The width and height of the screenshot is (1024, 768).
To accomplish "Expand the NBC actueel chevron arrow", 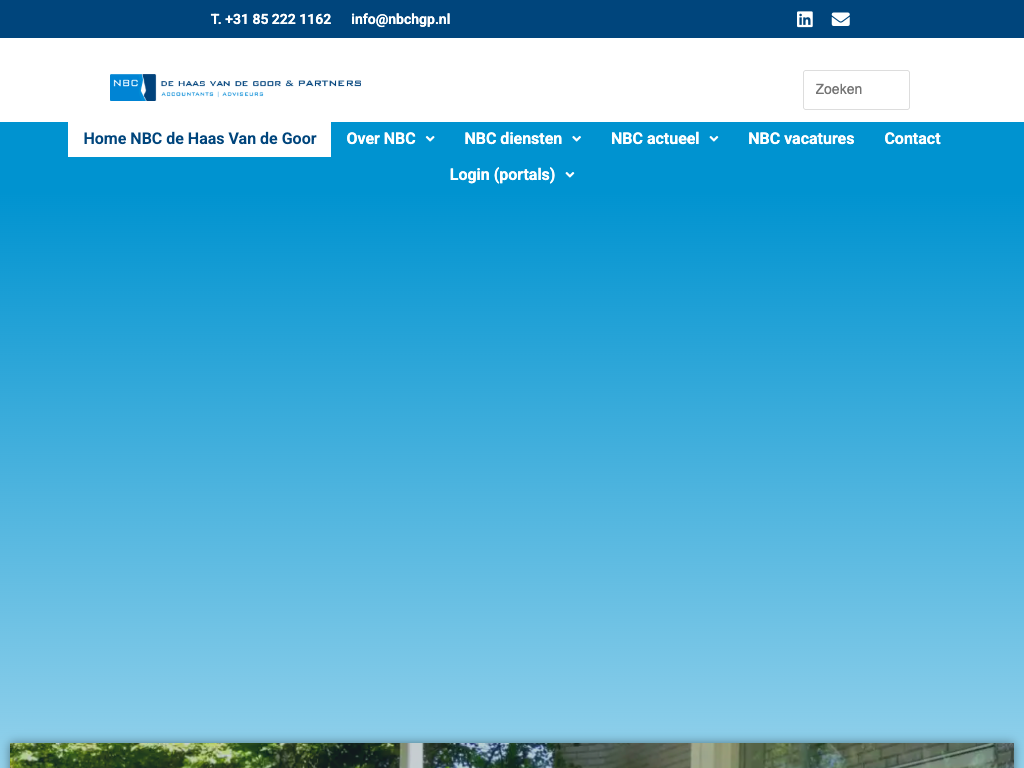I will pyautogui.click(x=714, y=139).
